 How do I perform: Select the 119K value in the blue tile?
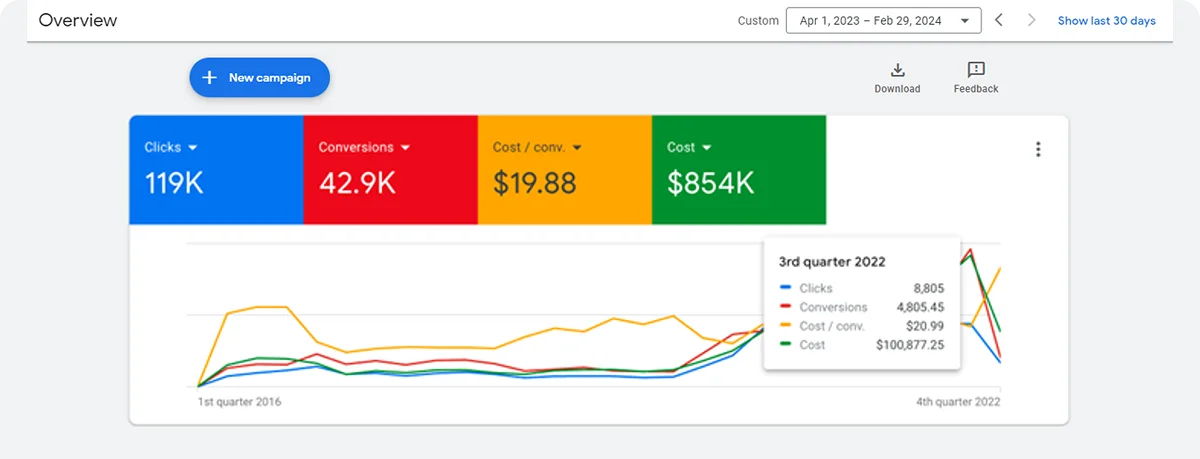(x=176, y=184)
